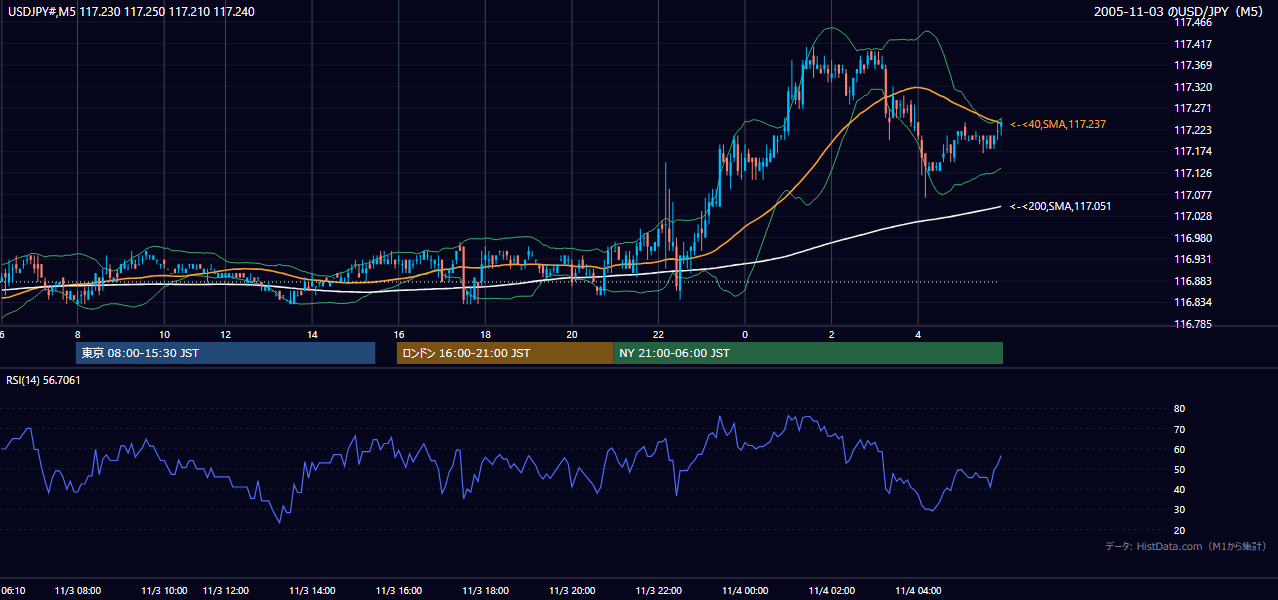Click the 11/3 16:00 time label
The height and width of the screenshot is (600, 1278).
[399, 590]
